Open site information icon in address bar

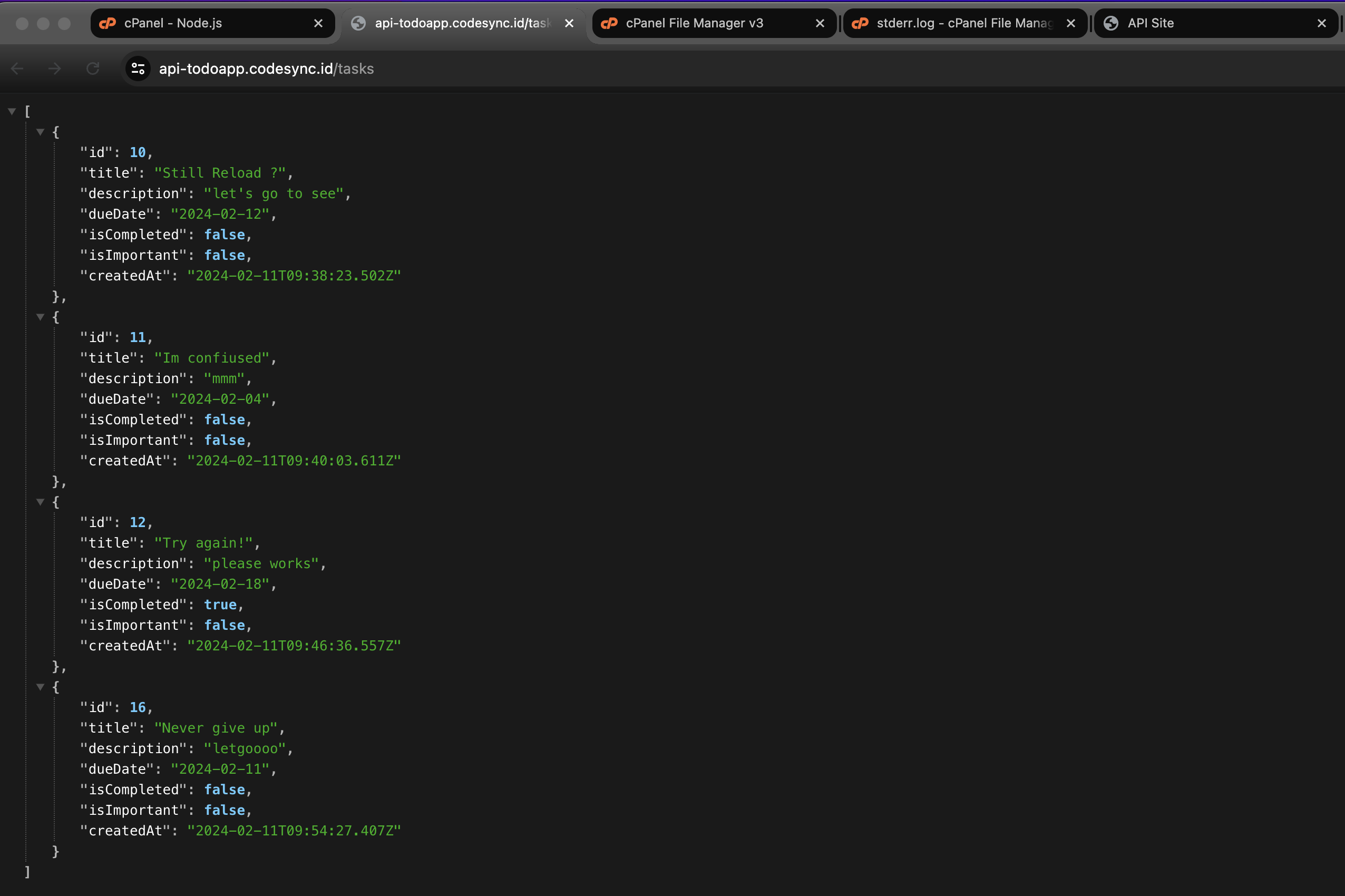pyautogui.click(x=138, y=69)
